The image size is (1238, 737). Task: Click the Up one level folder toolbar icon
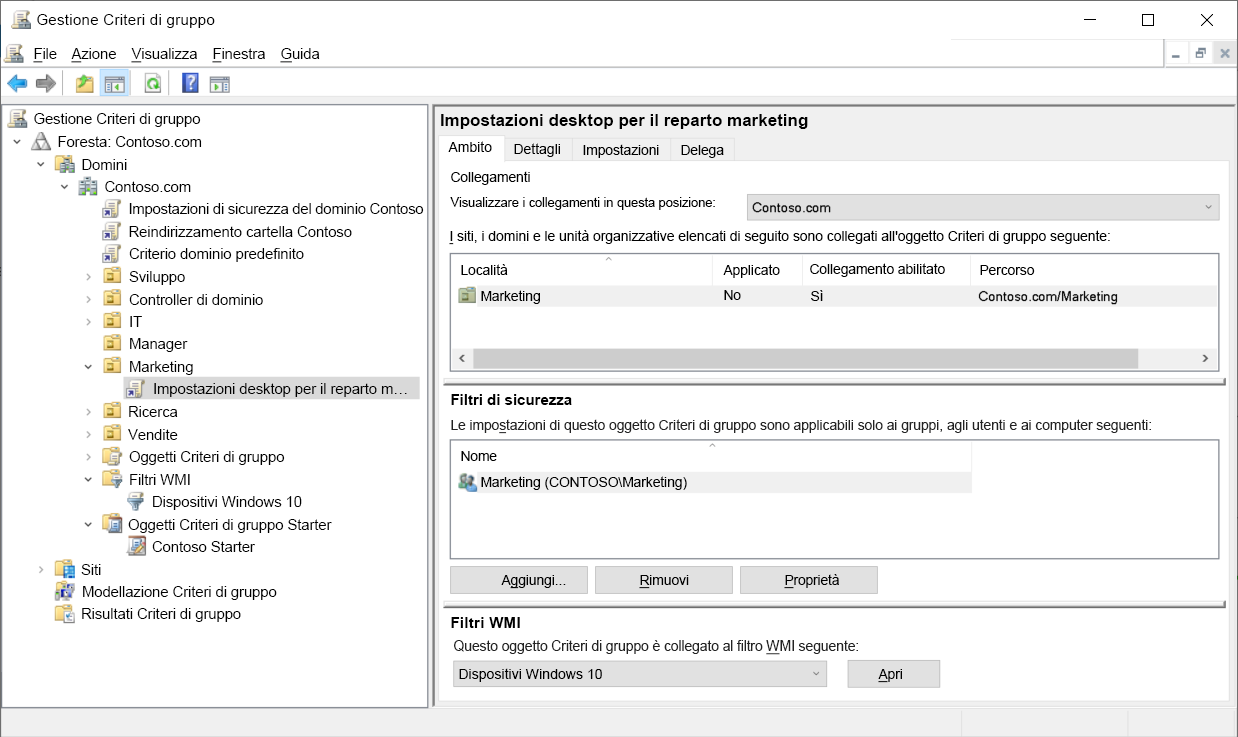85,83
